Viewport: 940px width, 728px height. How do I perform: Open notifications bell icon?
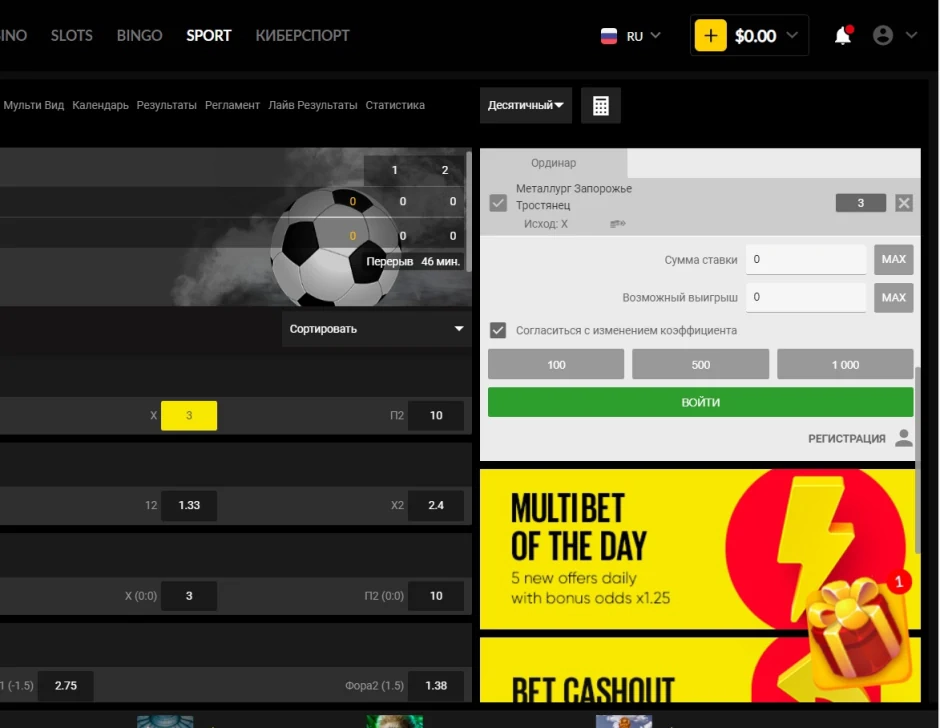pyautogui.click(x=843, y=35)
